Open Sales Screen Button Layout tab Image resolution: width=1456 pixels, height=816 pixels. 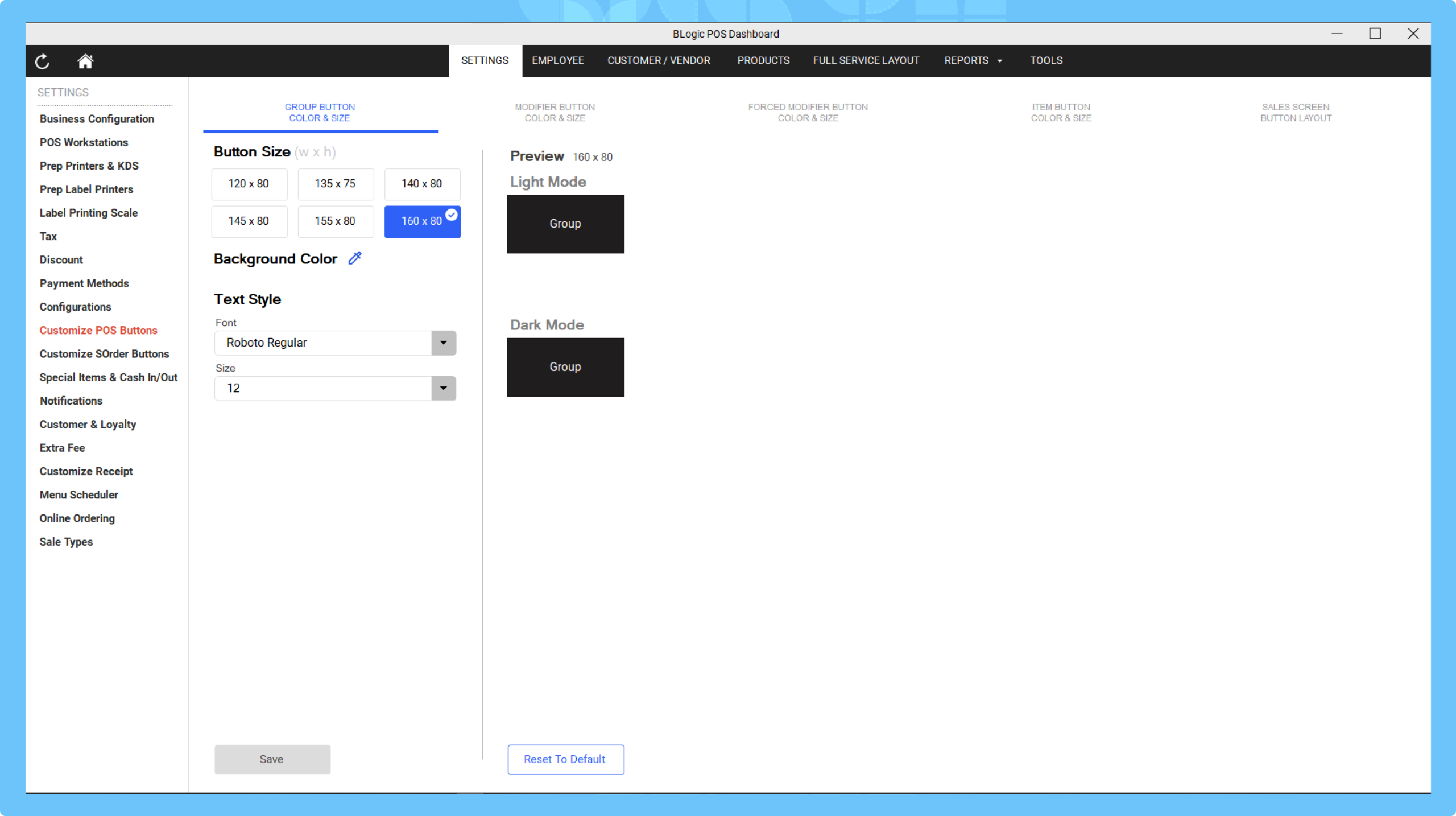(1296, 113)
